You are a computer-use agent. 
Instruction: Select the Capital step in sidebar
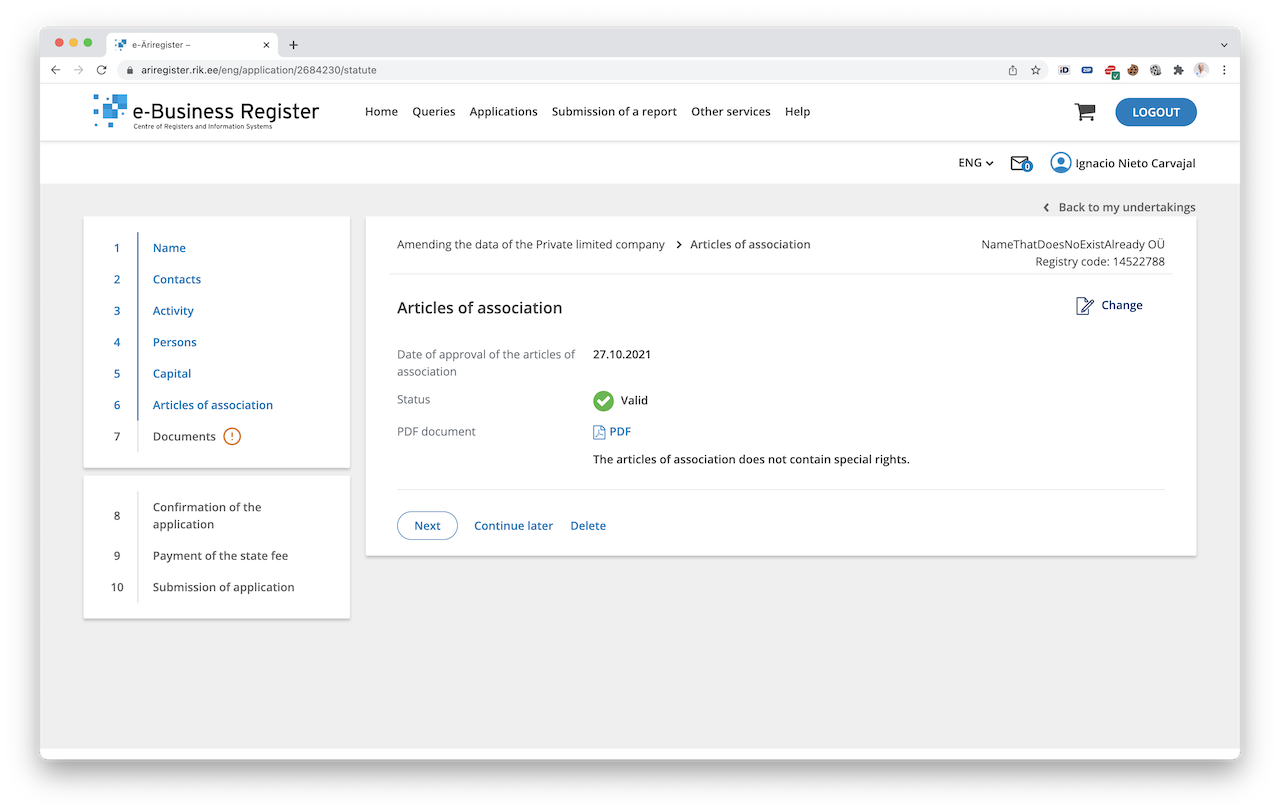[x=172, y=374]
